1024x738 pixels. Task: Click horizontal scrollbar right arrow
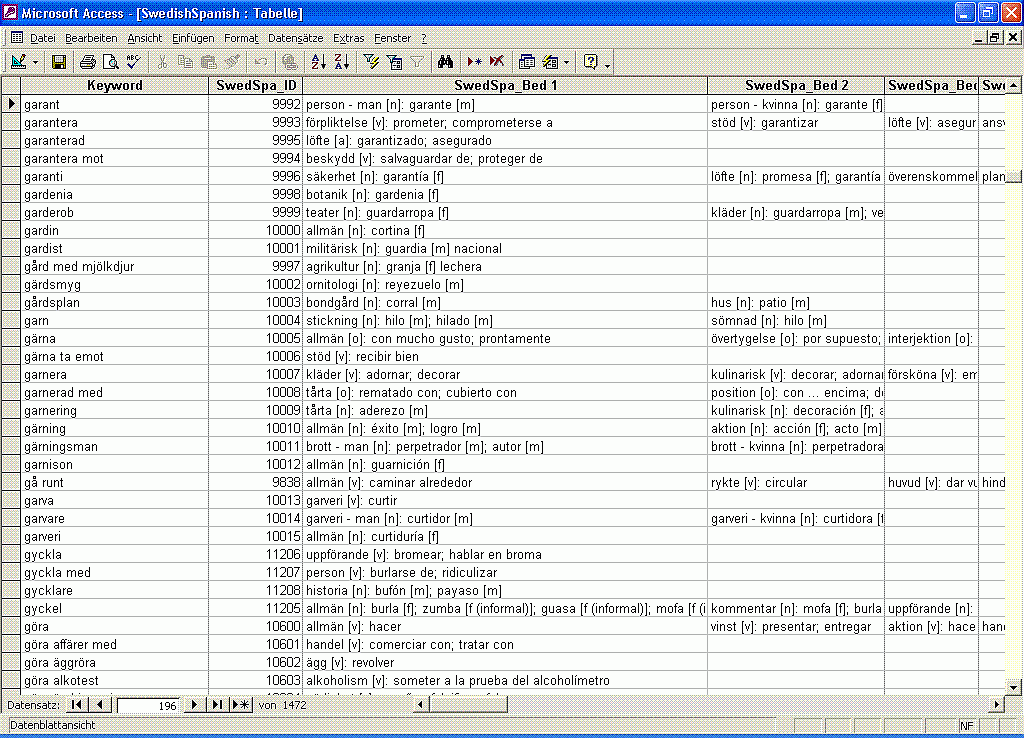click(x=997, y=705)
